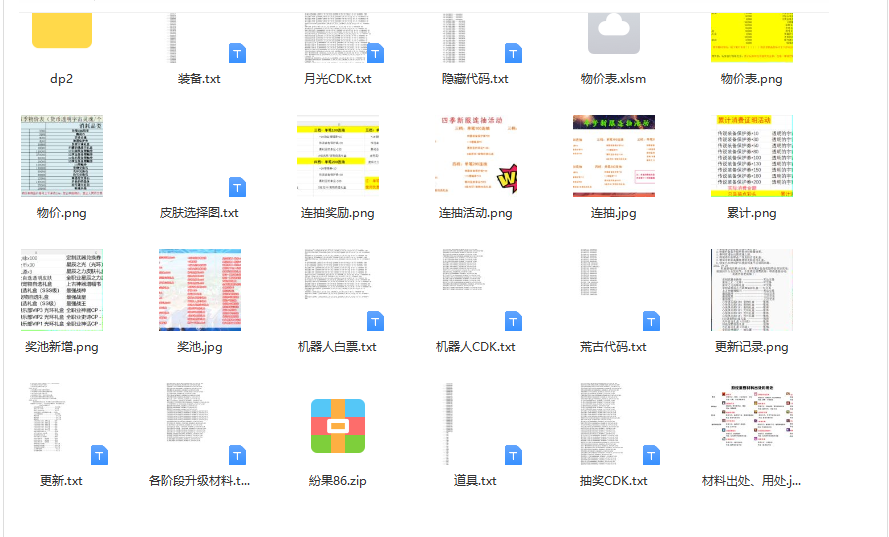Click the file name label dp2
889x537 pixels.
(61, 79)
